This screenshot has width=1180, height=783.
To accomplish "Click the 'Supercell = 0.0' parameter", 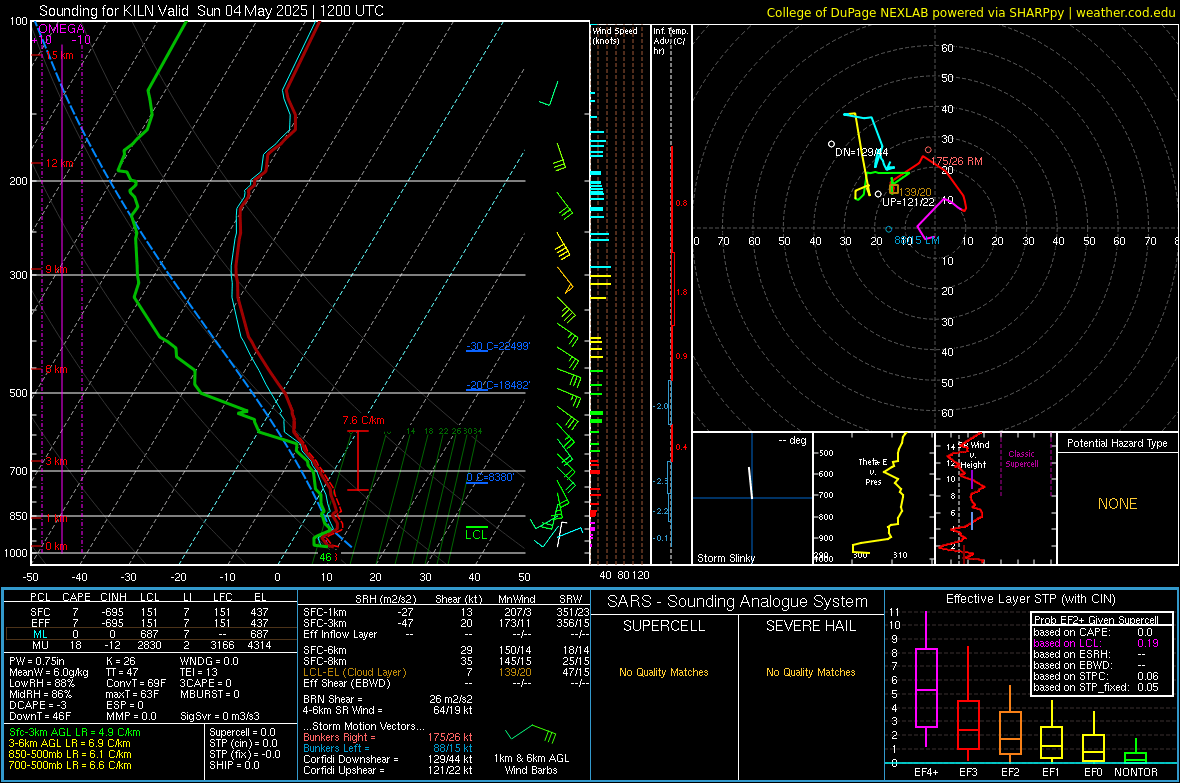I will [242, 732].
